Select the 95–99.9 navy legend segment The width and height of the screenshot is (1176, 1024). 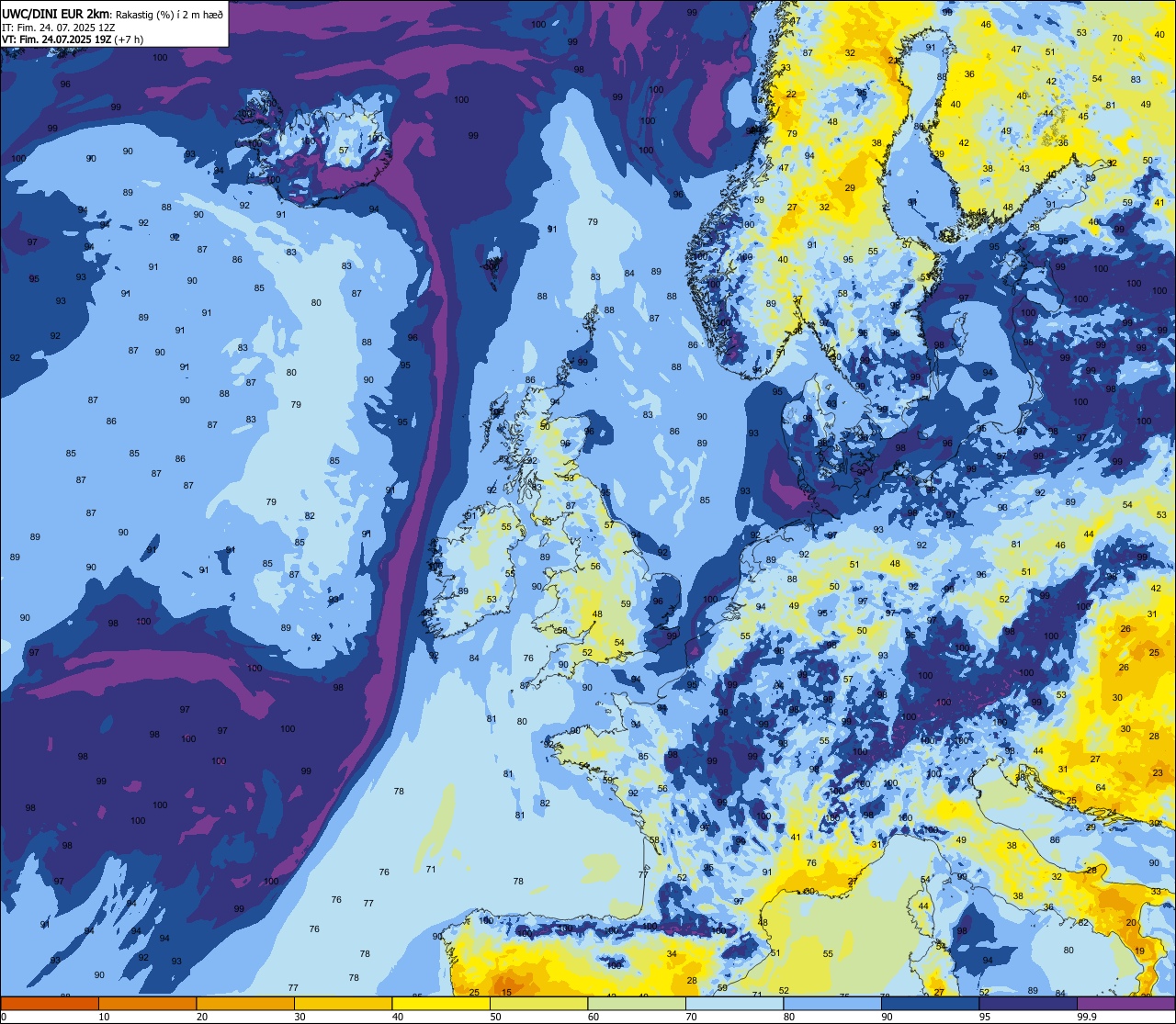1028,1003
